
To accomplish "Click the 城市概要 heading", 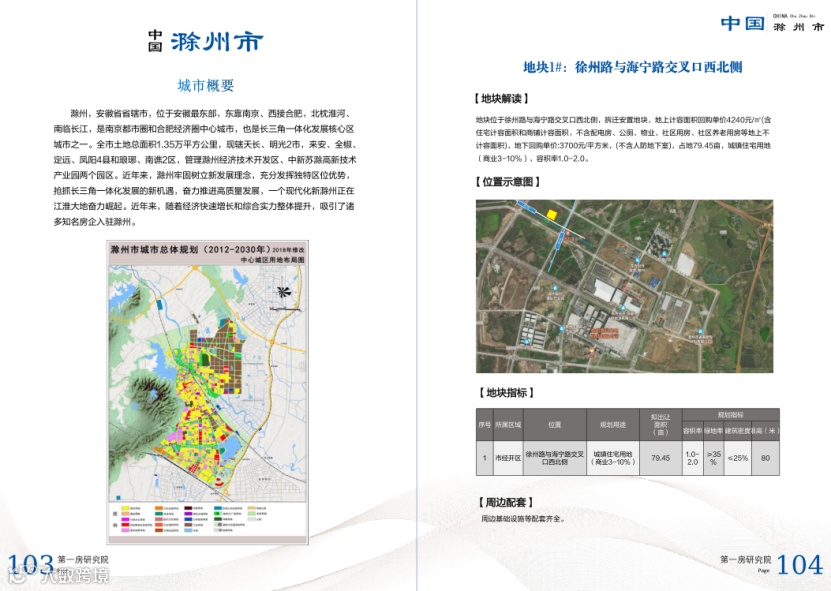I will click(x=206, y=85).
